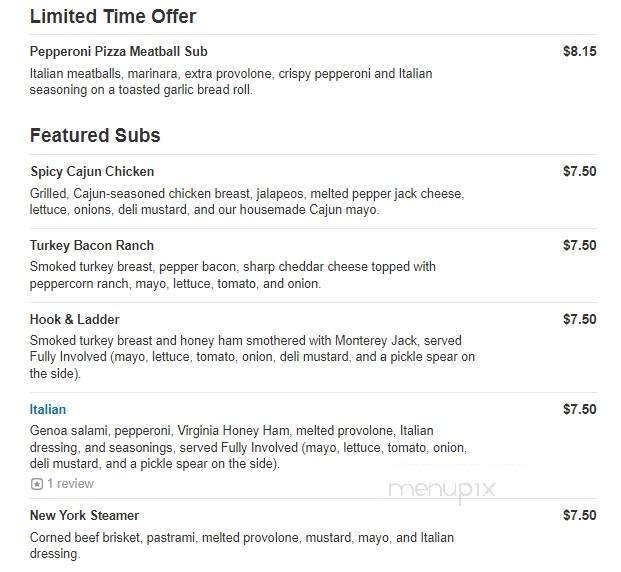Select Spicy Cajun Chicken menu item
621x572 pixels.
92,171
